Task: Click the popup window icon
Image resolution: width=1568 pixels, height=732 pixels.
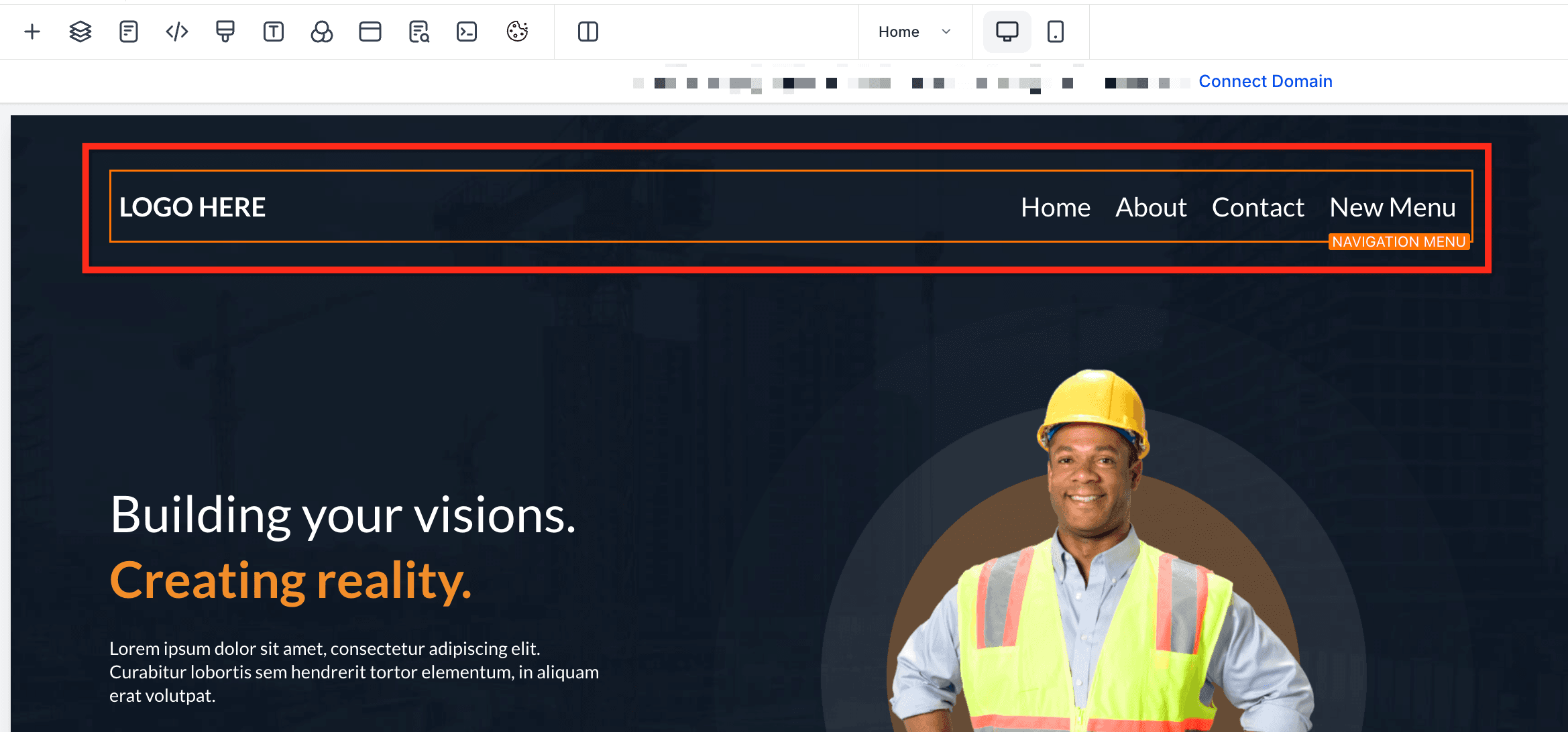Action: coord(370,32)
